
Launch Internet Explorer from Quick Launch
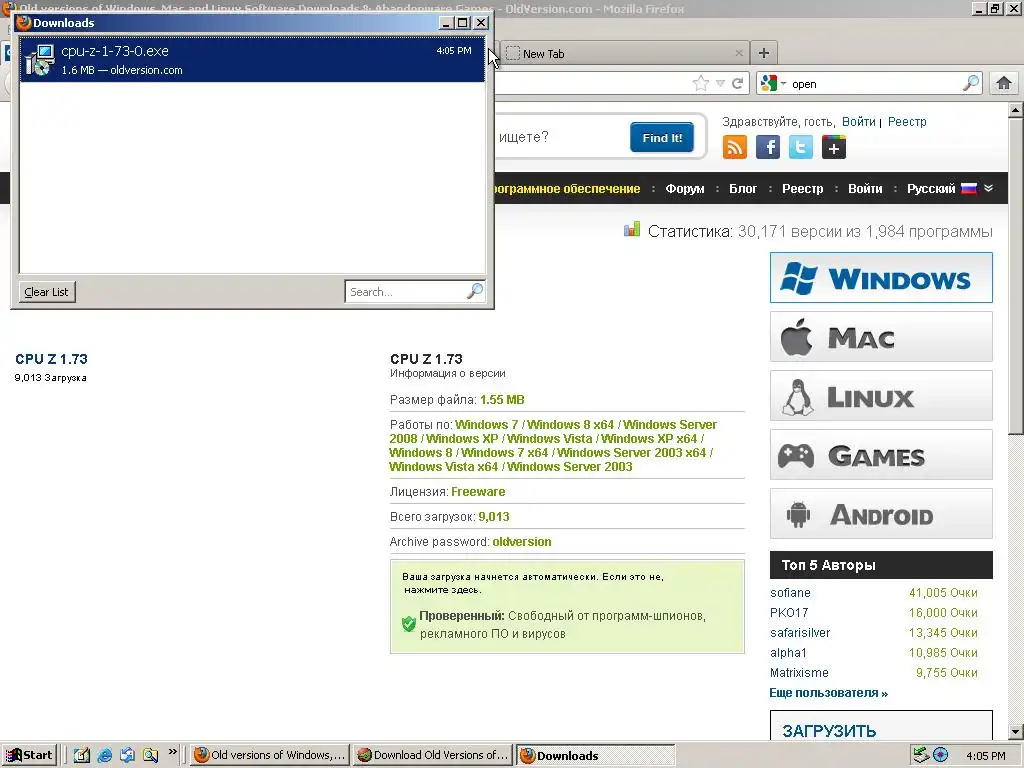104,756
